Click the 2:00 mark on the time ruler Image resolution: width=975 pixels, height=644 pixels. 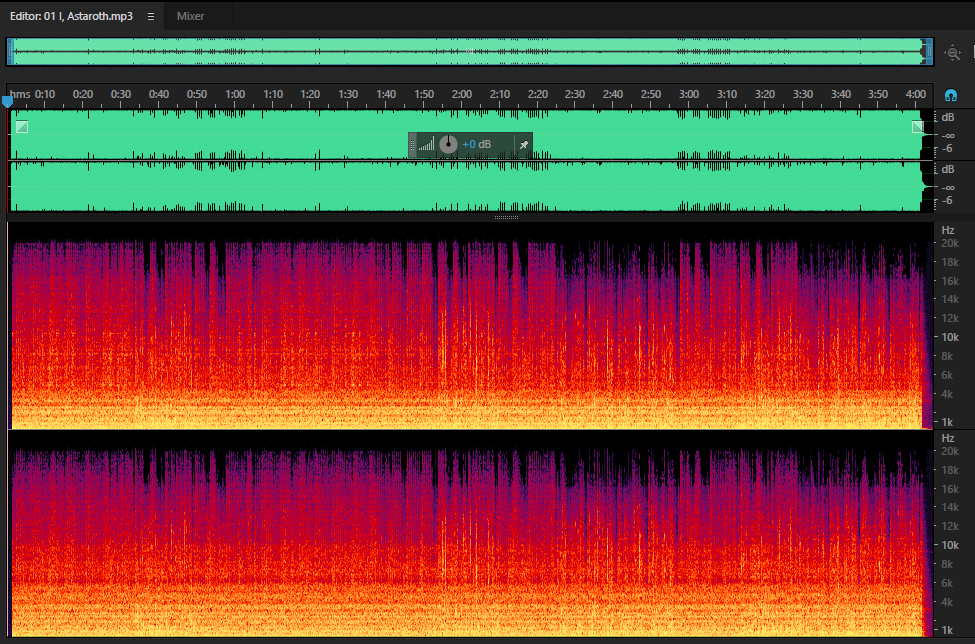pos(462,94)
